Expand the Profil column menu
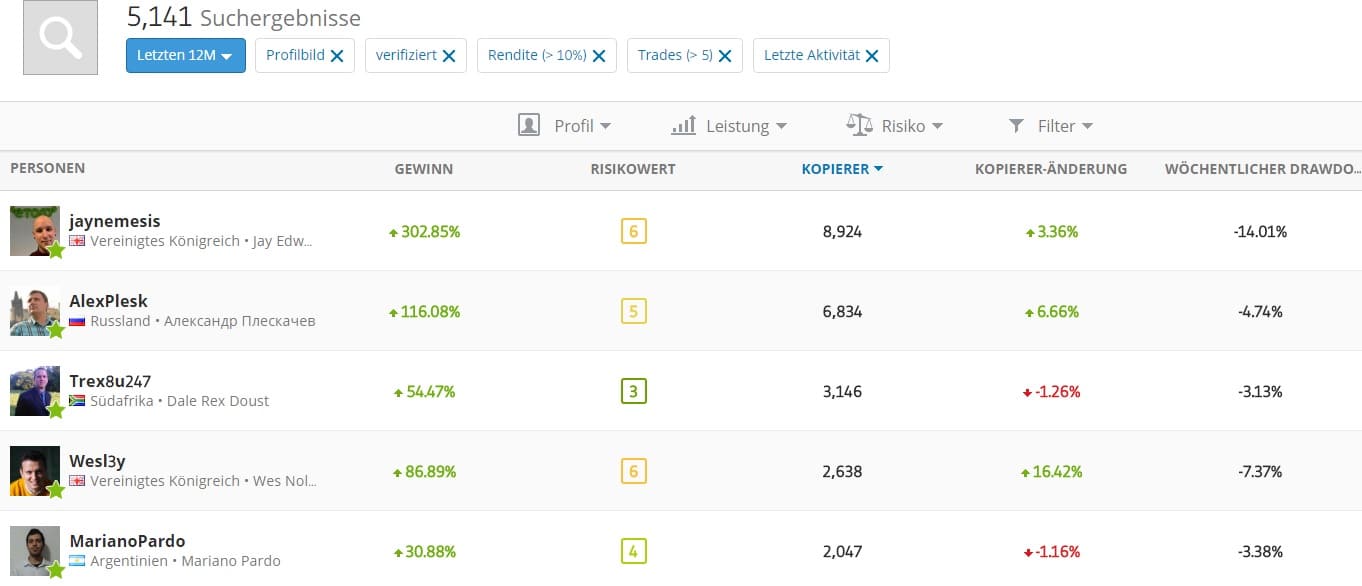 pos(565,126)
